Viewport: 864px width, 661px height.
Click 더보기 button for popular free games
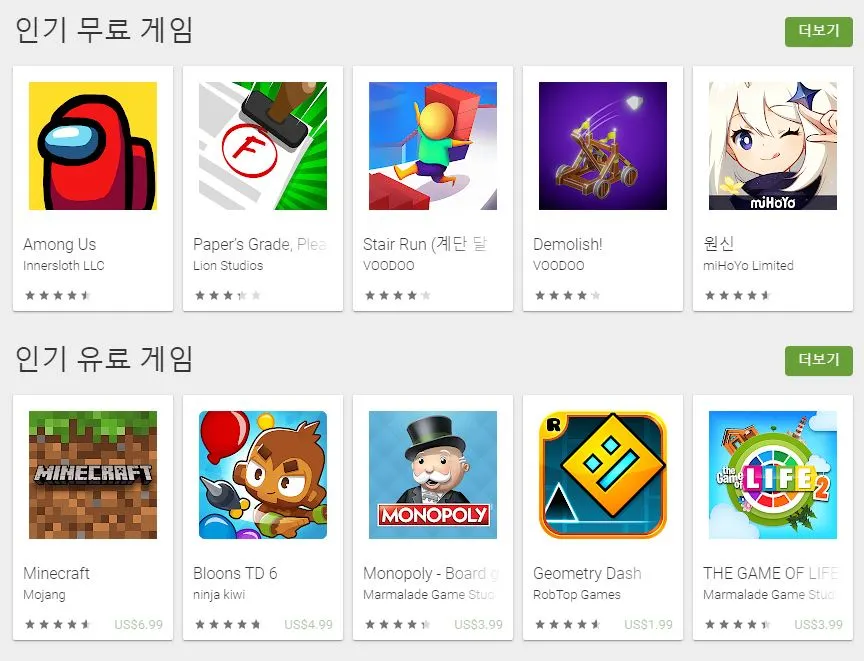pyautogui.click(x=819, y=31)
